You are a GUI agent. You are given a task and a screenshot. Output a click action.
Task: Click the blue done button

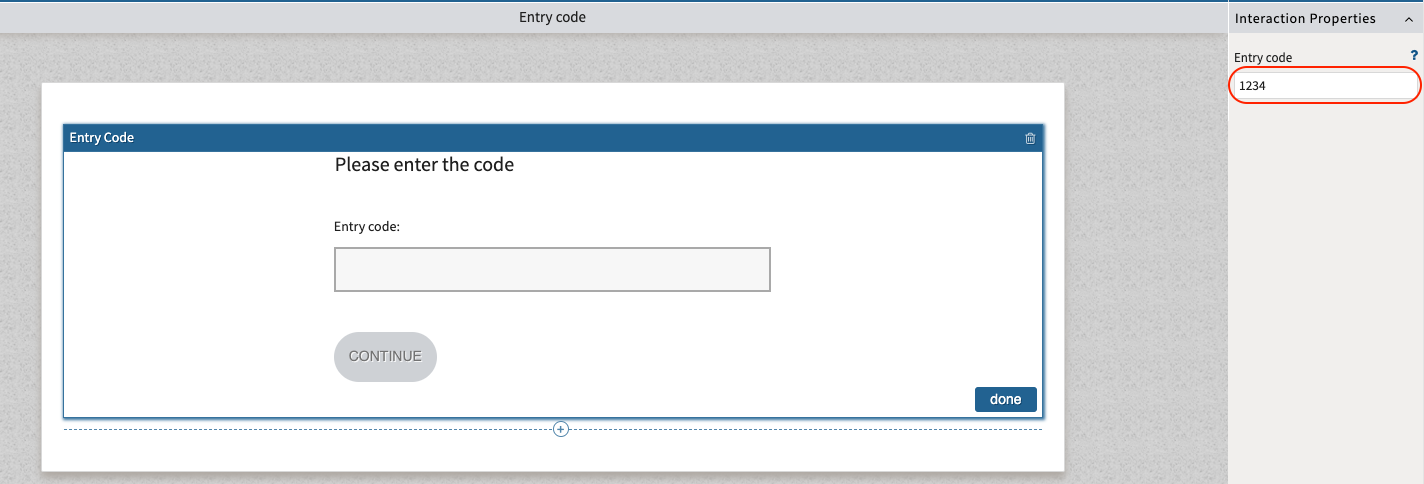1005,399
